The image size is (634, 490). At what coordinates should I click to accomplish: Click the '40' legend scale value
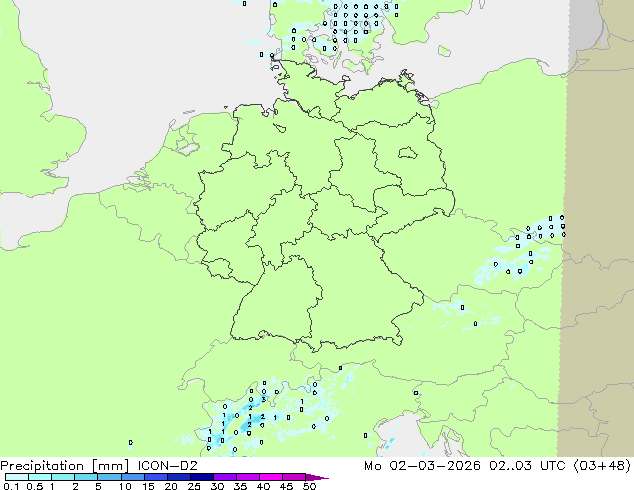(263, 486)
